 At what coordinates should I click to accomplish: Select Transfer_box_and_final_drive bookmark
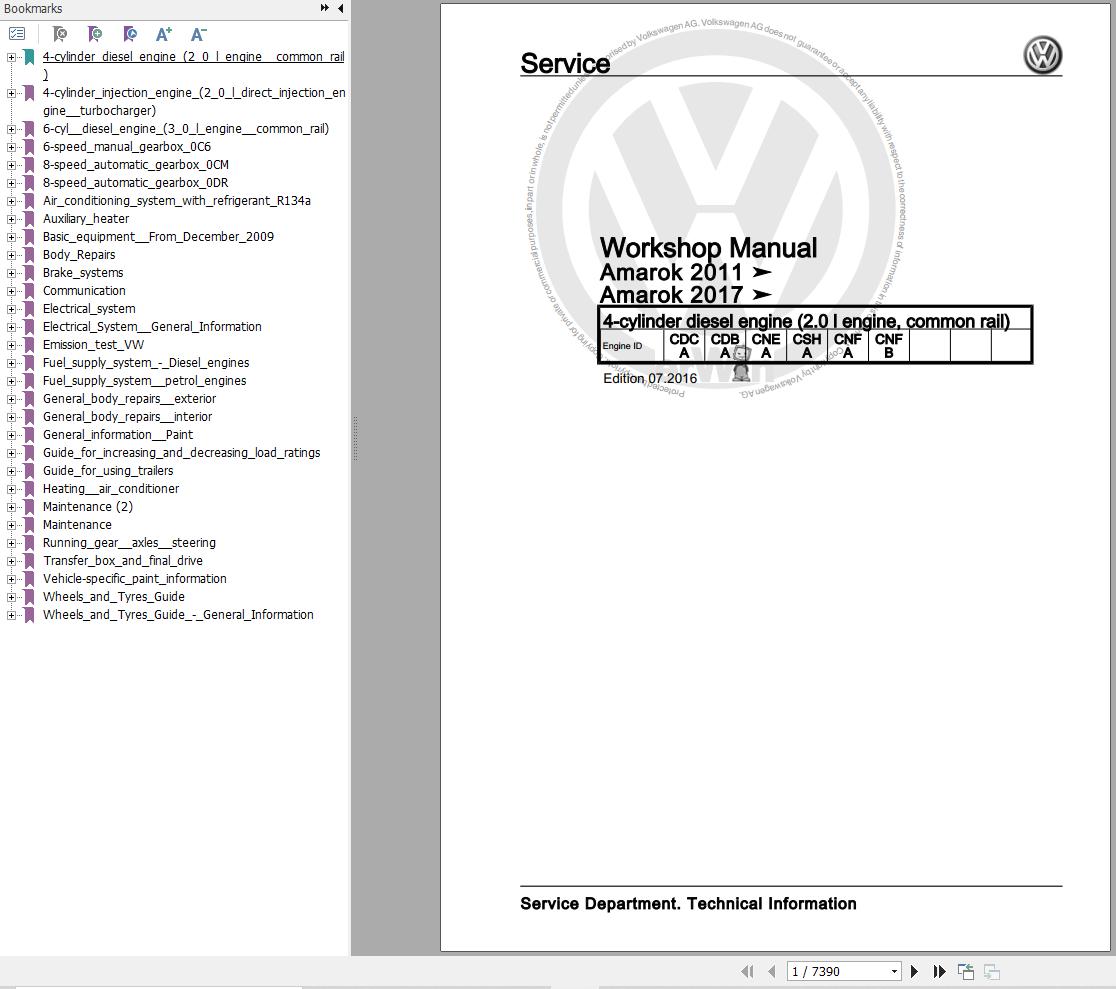pyautogui.click(x=122, y=561)
